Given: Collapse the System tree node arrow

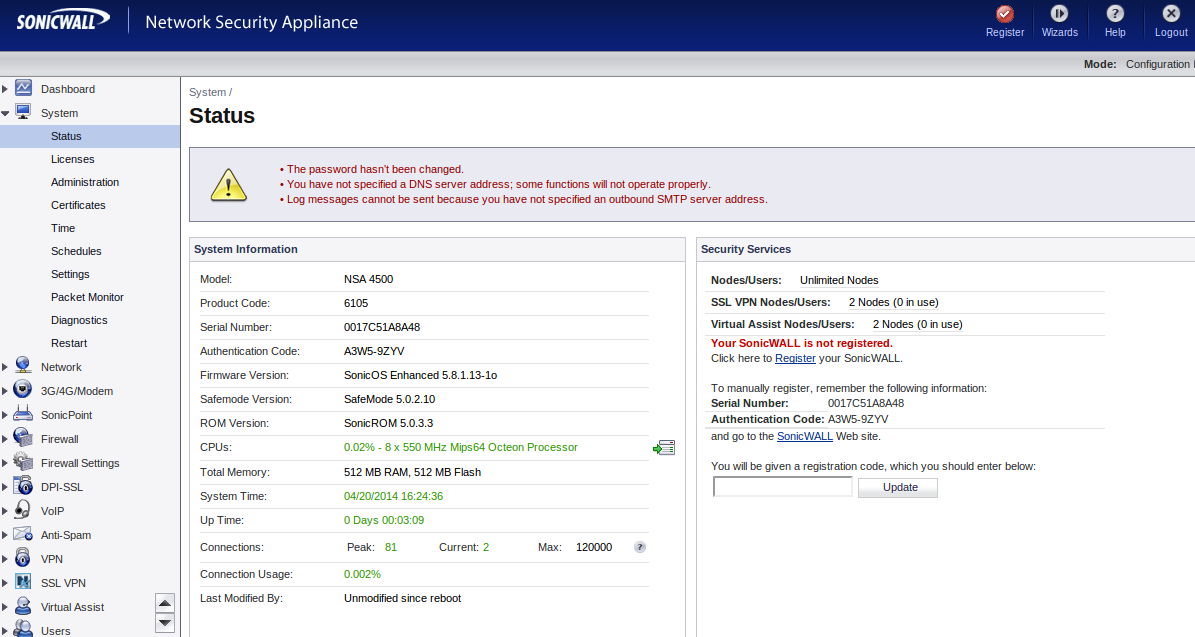Looking at the screenshot, I should coord(5,113).
